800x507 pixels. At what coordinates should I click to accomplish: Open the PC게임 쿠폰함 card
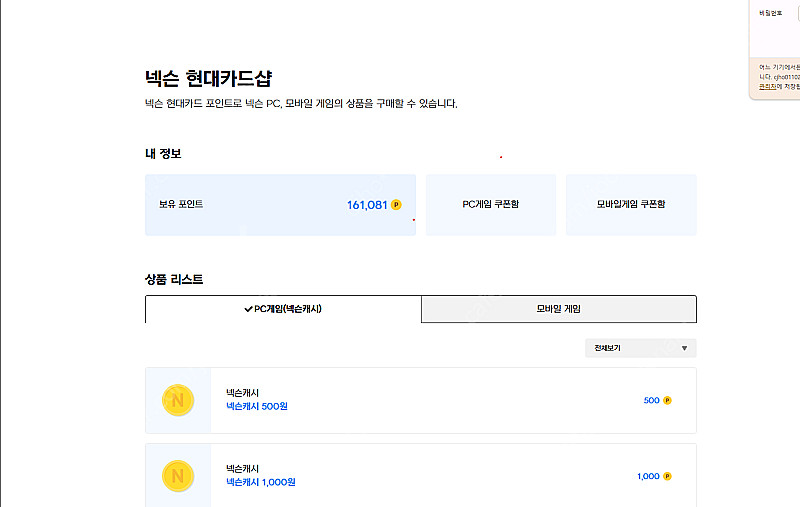[x=491, y=205]
